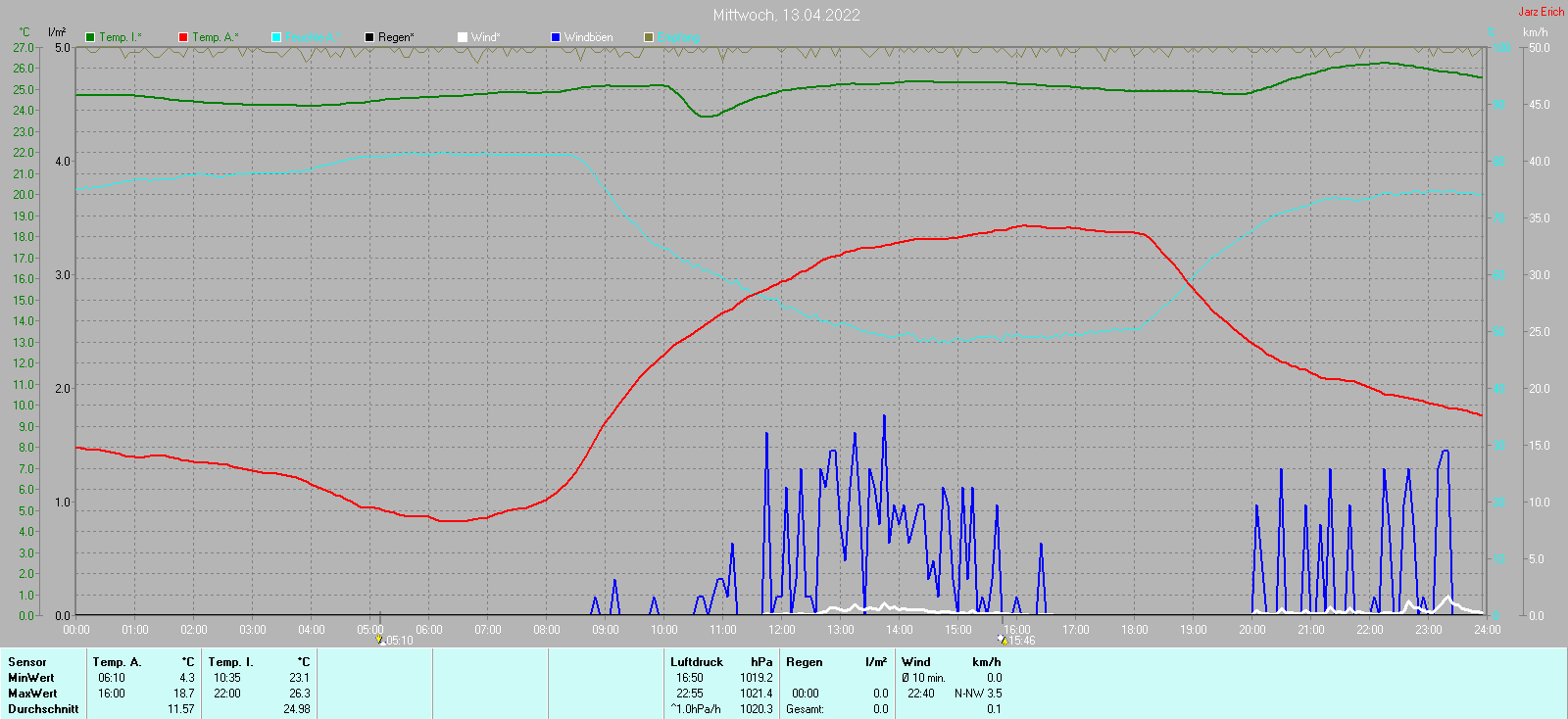Click the 'Gesamt:' rain total label
Image resolution: width=1568 pixels, height=719 pixels.
(x=805, y=709)
